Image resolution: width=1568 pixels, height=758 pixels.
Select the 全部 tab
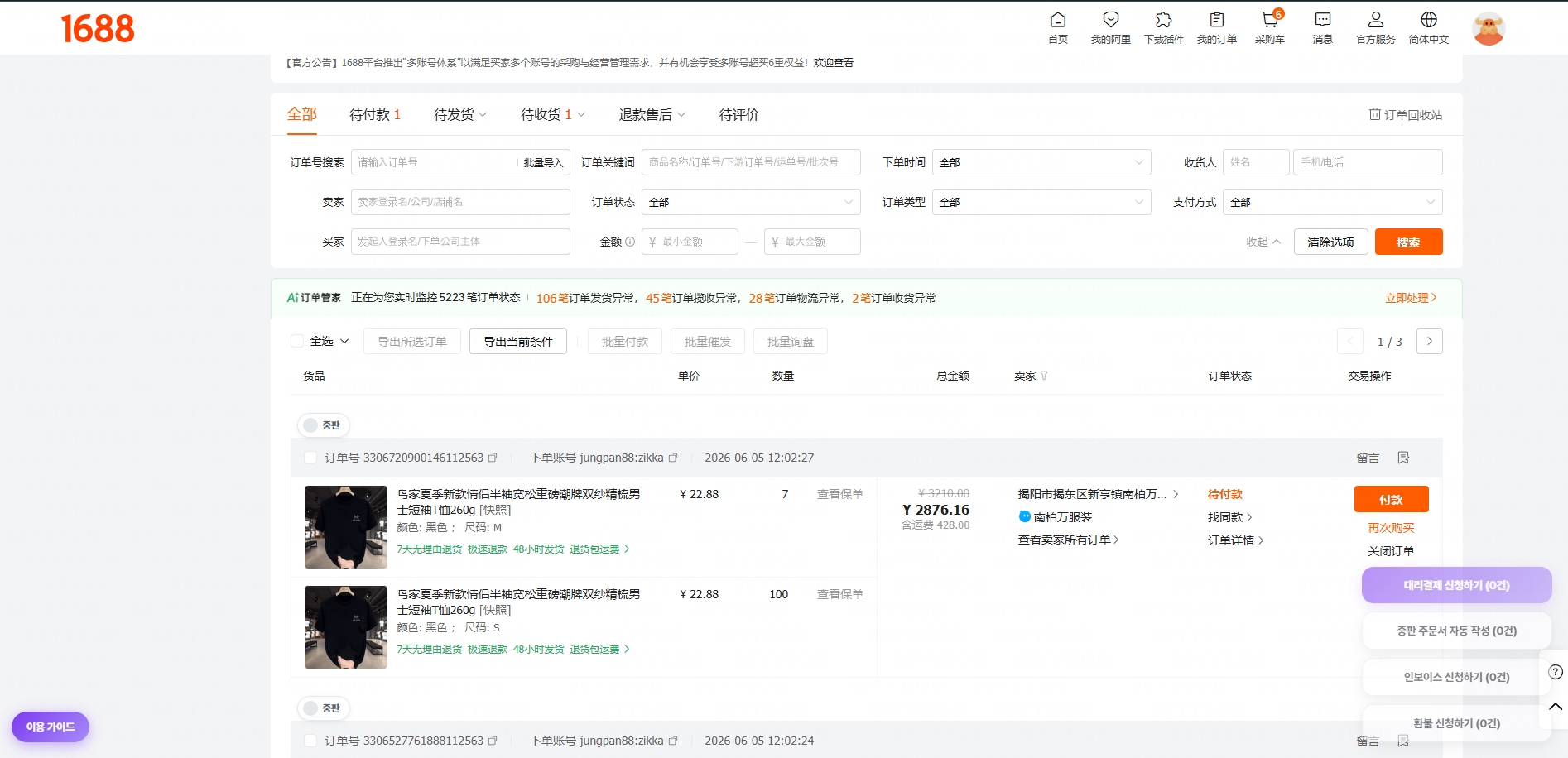pos(302,114)
